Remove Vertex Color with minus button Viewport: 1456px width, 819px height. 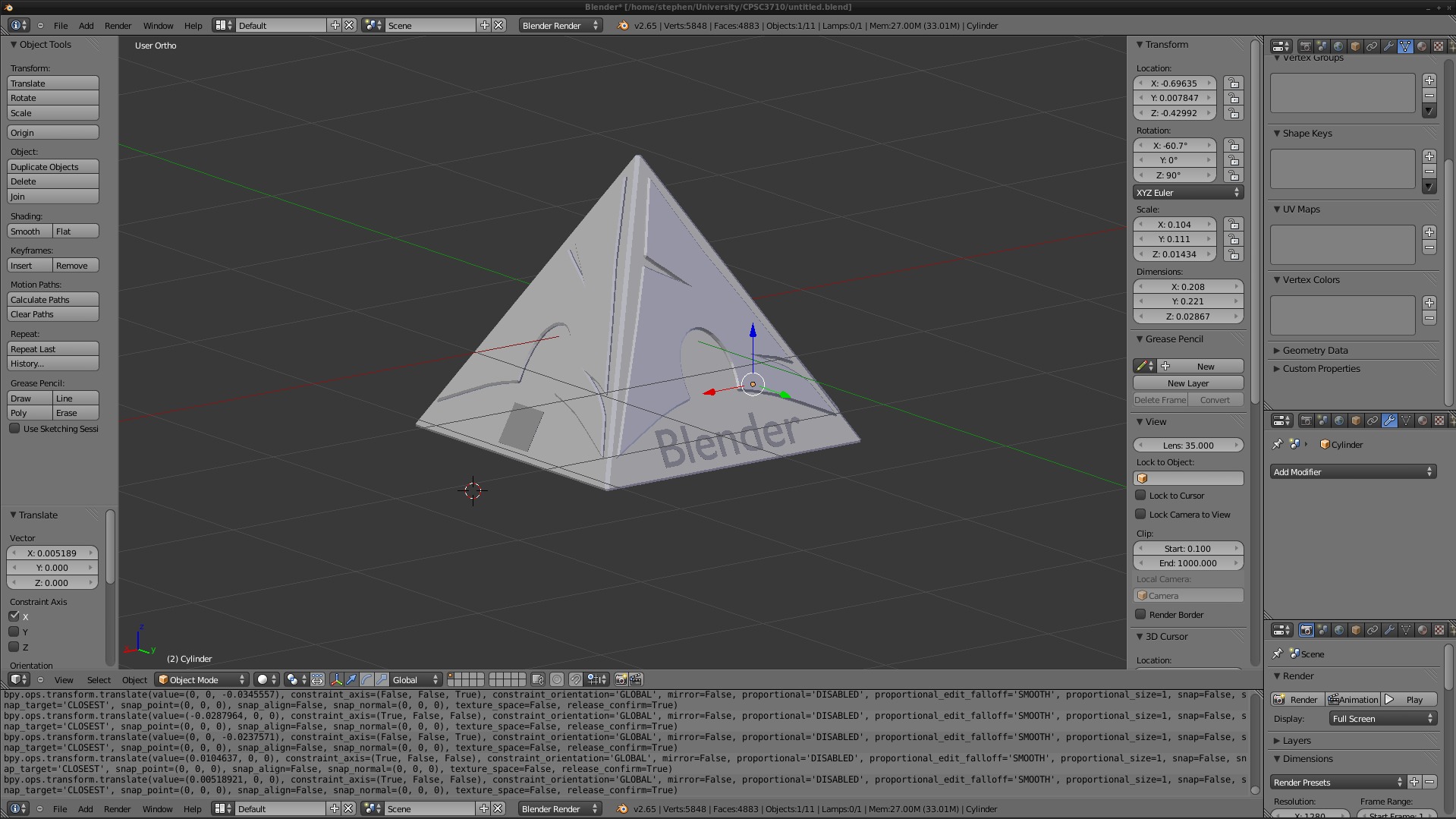coord(1429,318)
